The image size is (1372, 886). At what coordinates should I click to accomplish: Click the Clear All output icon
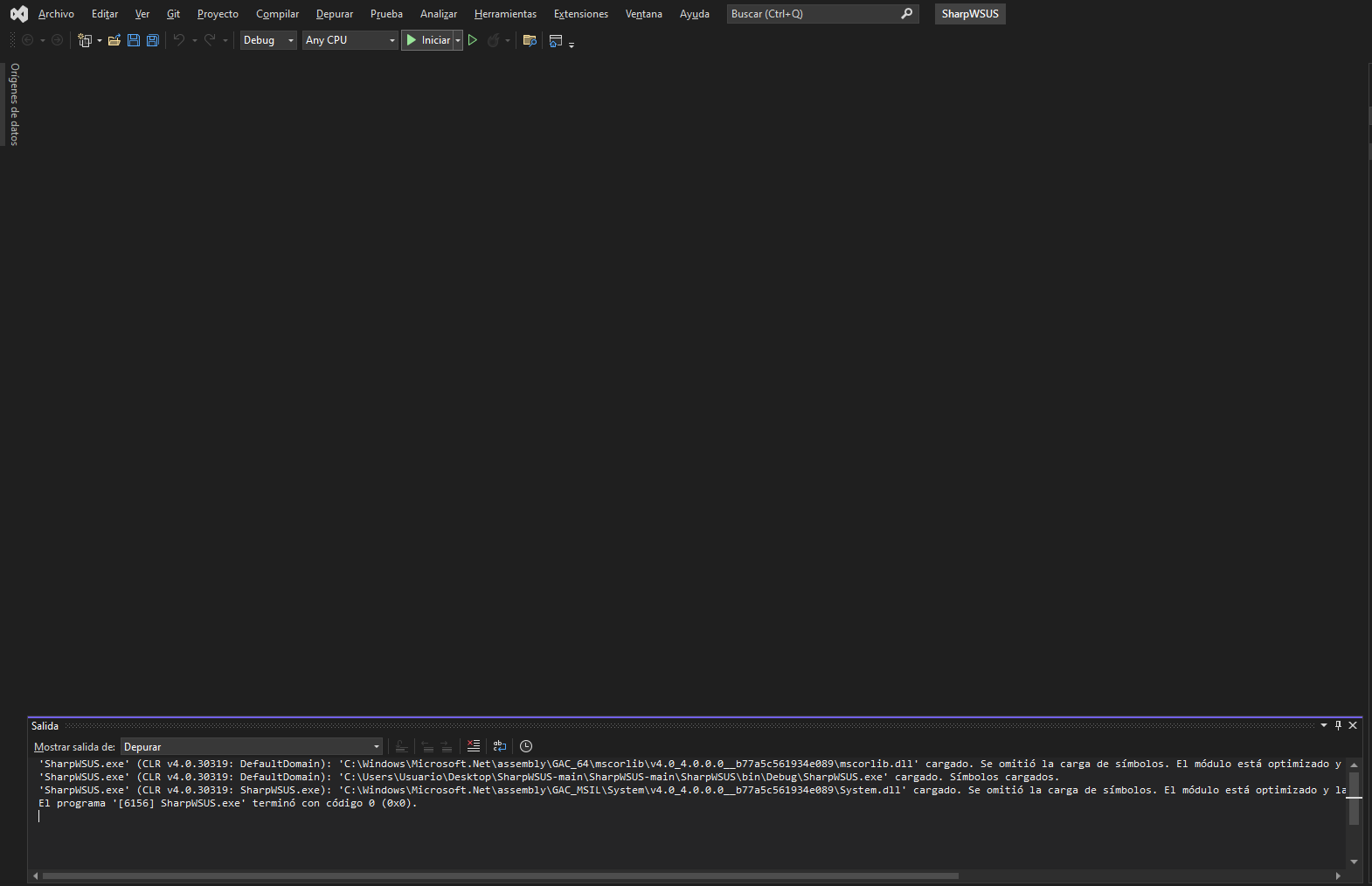(474, 746)
